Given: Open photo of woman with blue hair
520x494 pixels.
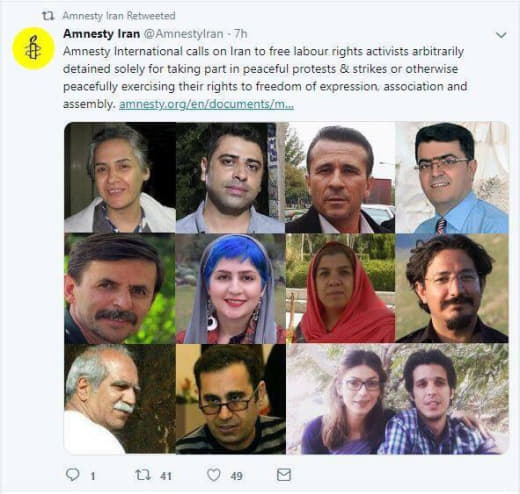Looking at the screenshot, I should click(231, 289).
